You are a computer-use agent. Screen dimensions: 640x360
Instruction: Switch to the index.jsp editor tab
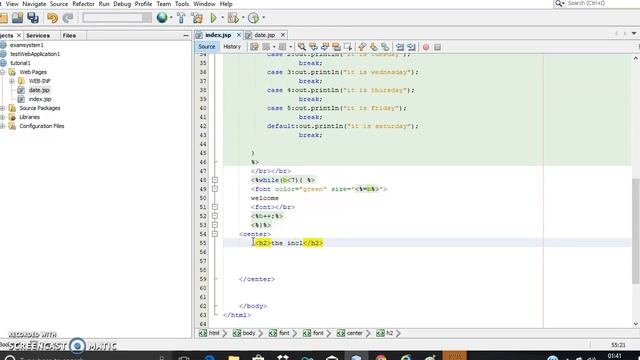218,35
